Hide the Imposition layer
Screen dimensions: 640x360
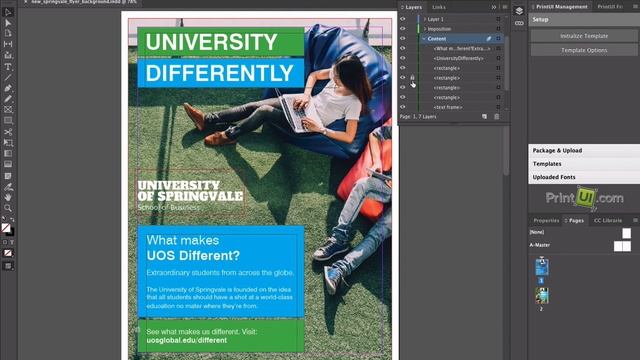click(x=403, y=29)
